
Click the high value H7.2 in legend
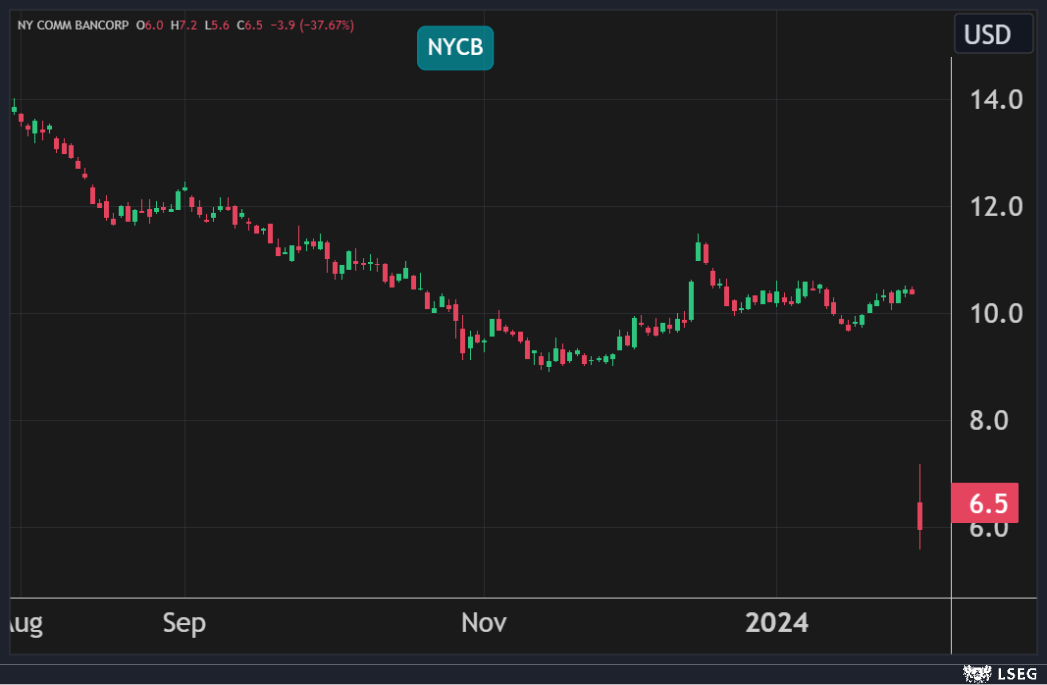[184, 23]
